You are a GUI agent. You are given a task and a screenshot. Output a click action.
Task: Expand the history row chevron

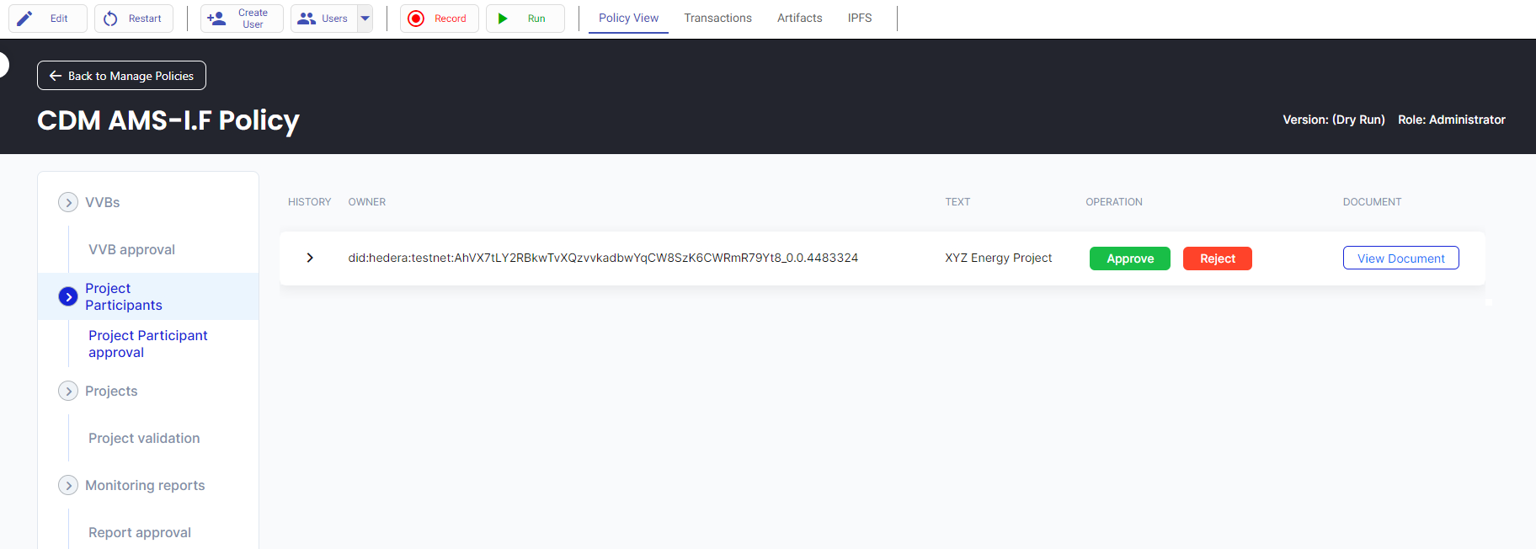pos(310,258)
